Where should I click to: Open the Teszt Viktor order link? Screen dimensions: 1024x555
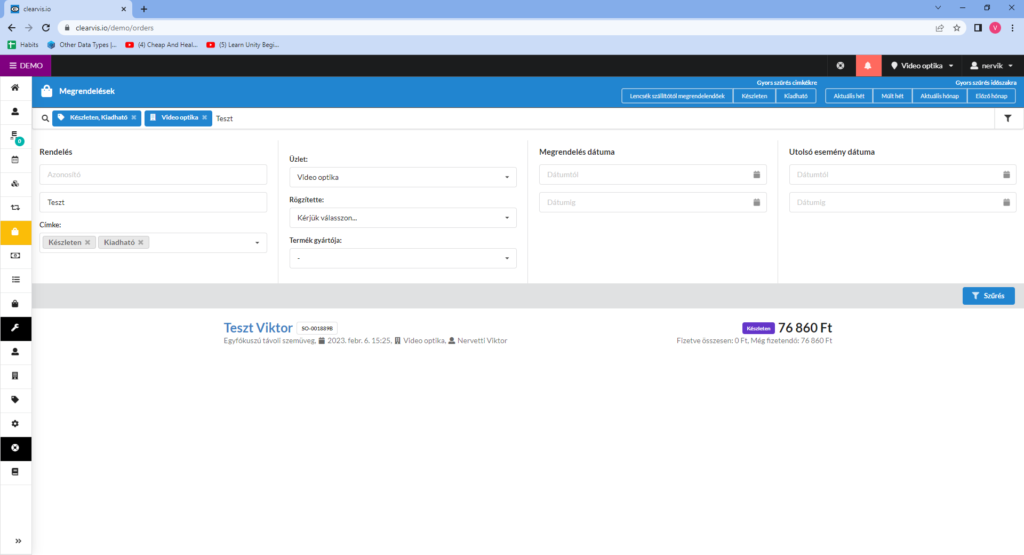[x=258, y=328]
